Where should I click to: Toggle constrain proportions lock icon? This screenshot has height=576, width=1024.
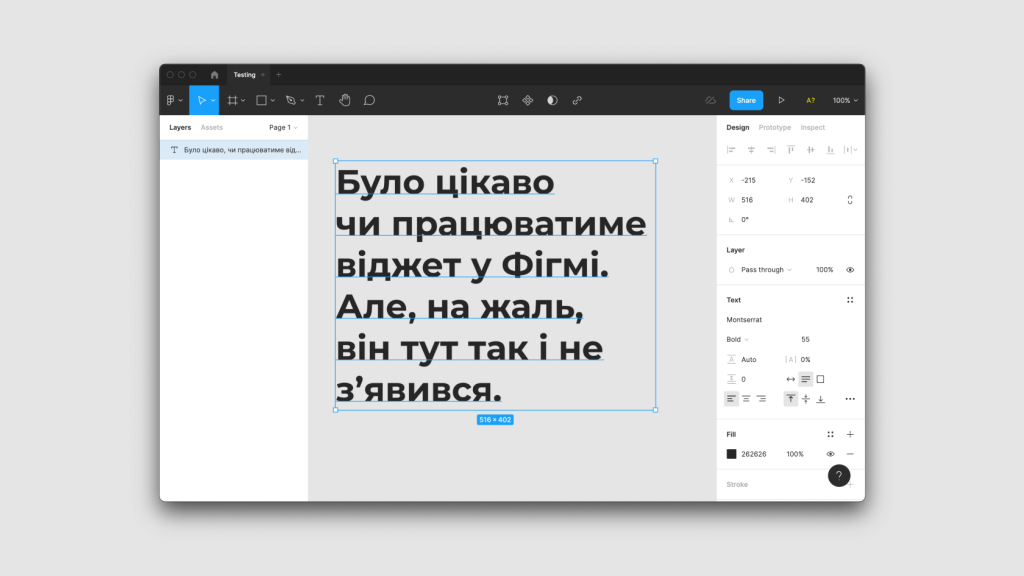click(850, 200)
